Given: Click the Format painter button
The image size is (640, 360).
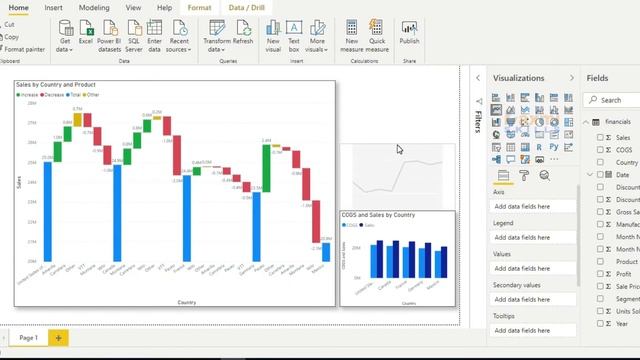Looking at the screenshot, I should [22, 49].
